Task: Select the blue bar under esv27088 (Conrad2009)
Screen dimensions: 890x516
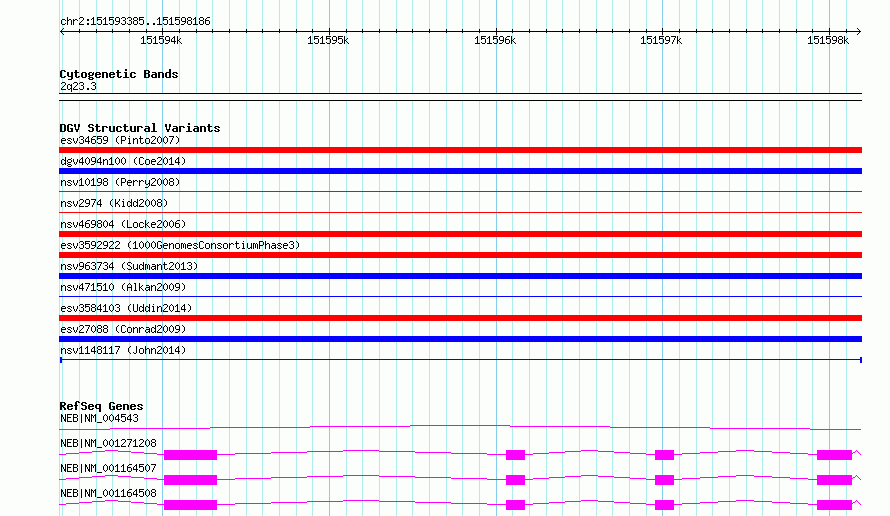Action: click(460, 339)
